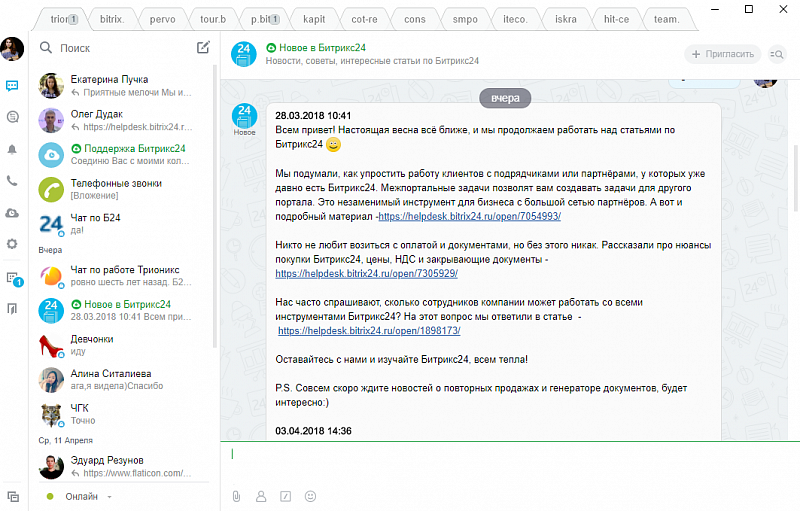
Task: Open the Чат по работе Трионикс conversation
Action: (x=122, y=276)
